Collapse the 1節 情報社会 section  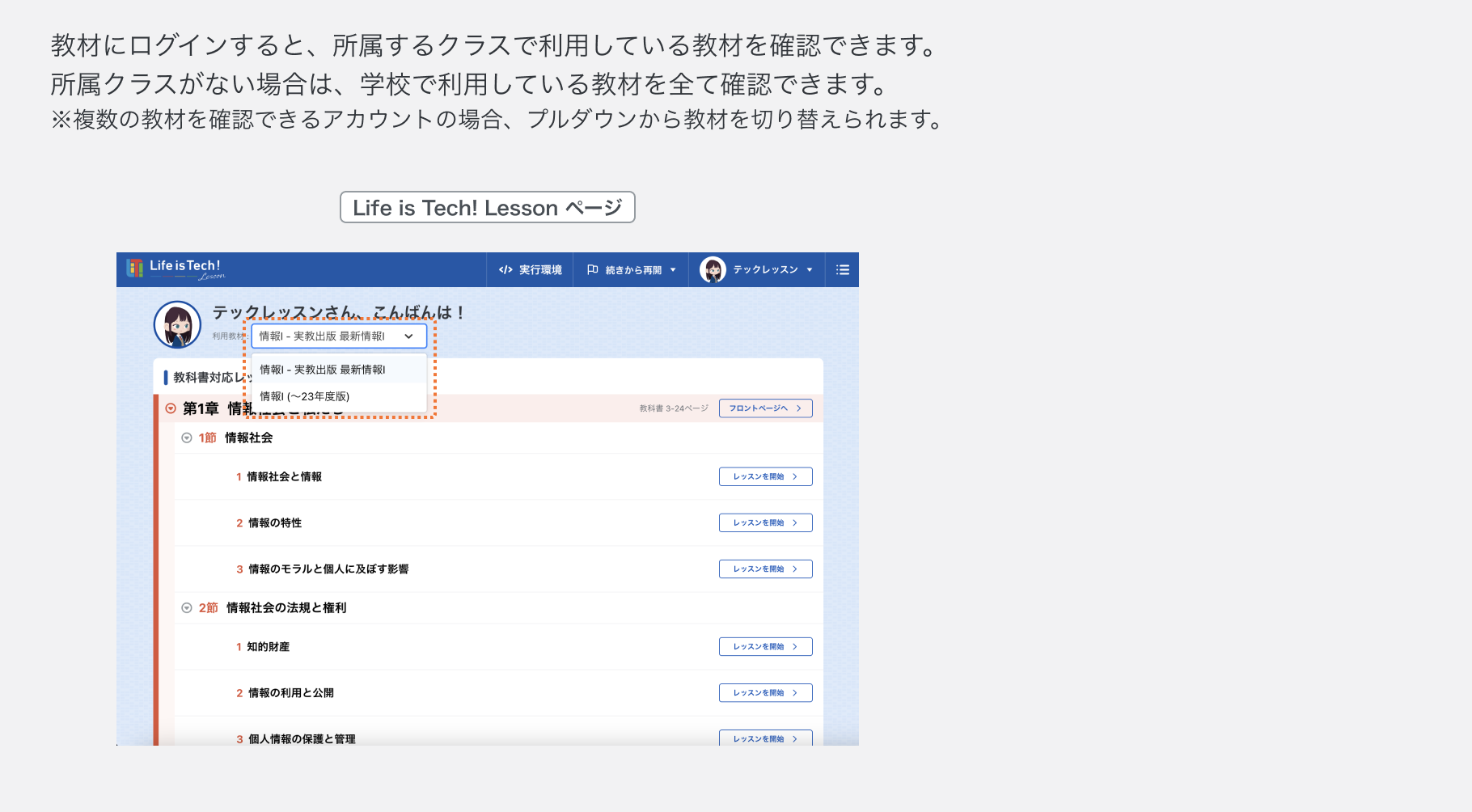coord(187,438)
